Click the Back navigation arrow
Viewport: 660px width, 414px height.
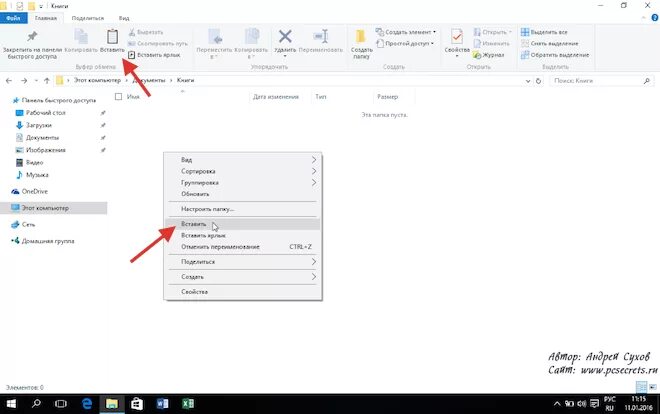pos(9,80)
